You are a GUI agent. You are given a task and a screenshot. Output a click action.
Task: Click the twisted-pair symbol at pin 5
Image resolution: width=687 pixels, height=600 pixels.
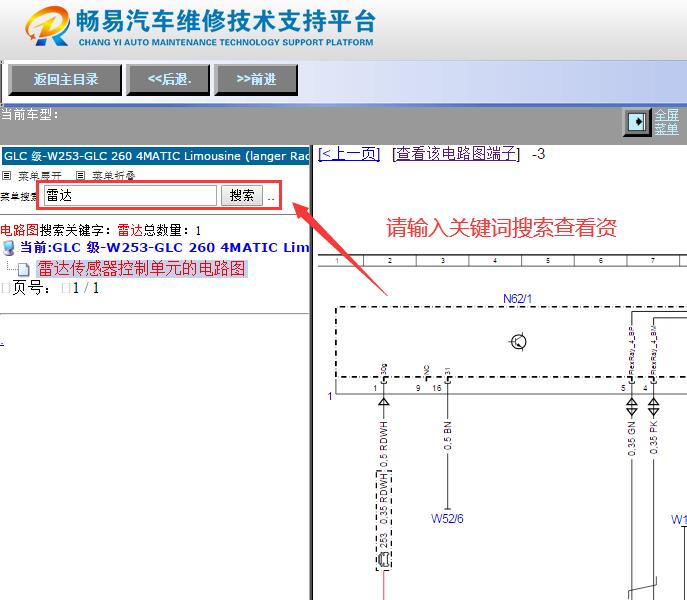[x=631, y=406]
